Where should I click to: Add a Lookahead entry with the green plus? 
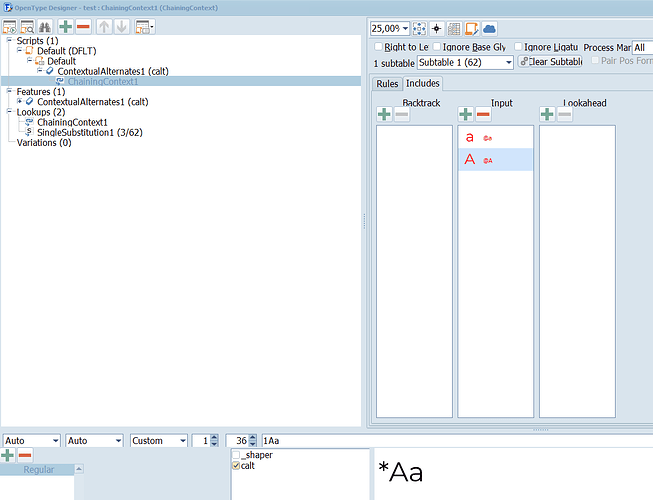point(547,114)
